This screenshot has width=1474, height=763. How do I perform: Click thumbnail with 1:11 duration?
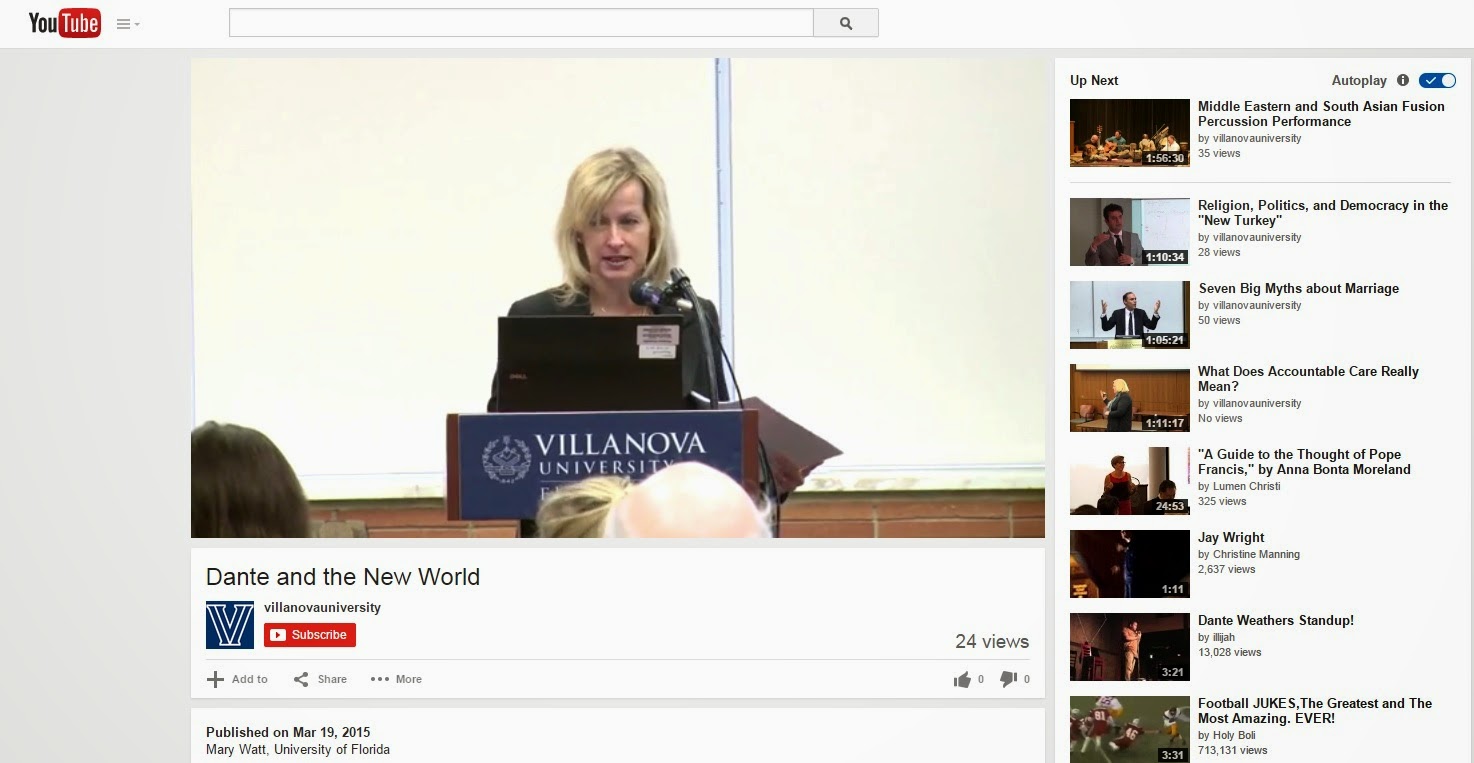(x=1130, y=564)
